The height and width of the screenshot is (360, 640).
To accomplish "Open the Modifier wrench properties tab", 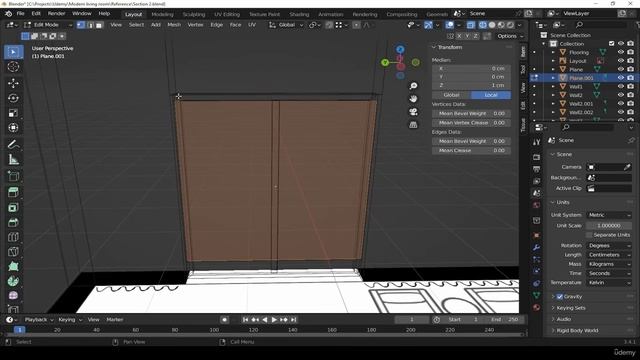I will click(x=536, y=247).
